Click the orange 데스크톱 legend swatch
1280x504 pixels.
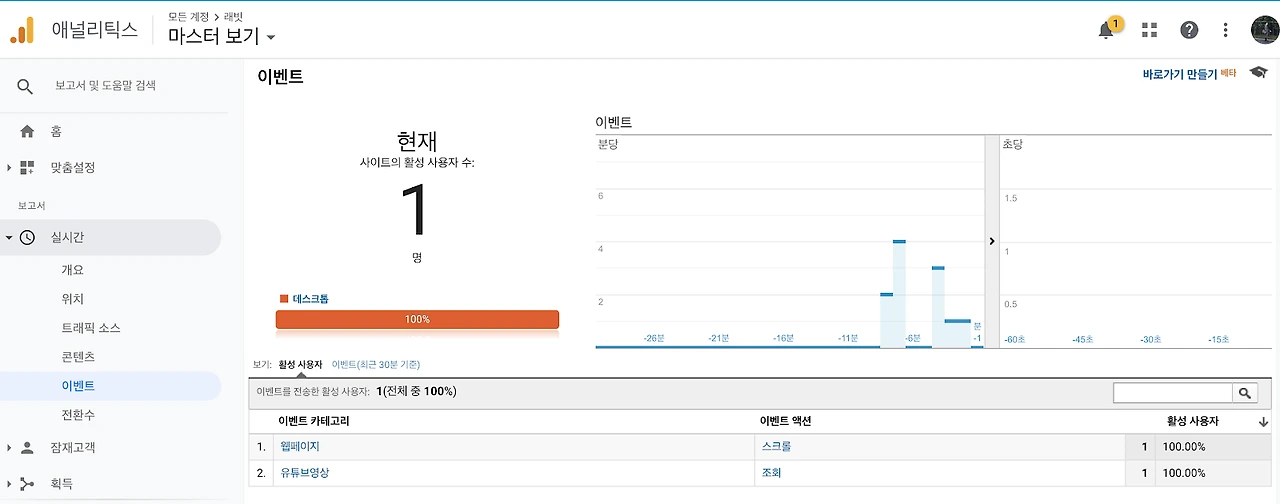pyautogui.click(x=284, y=299)
